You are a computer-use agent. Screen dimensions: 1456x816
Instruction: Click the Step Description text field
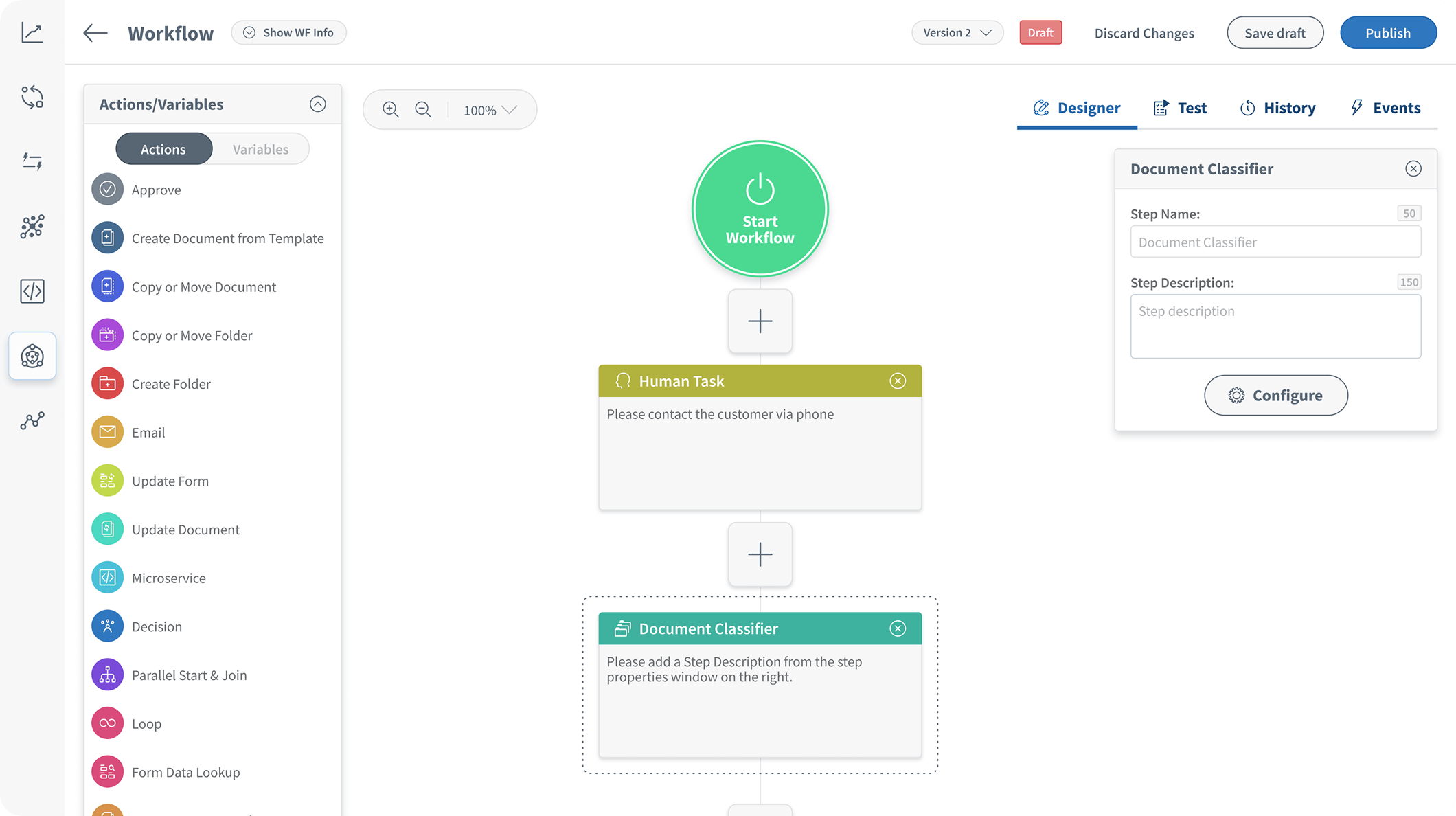point(1275,326)
